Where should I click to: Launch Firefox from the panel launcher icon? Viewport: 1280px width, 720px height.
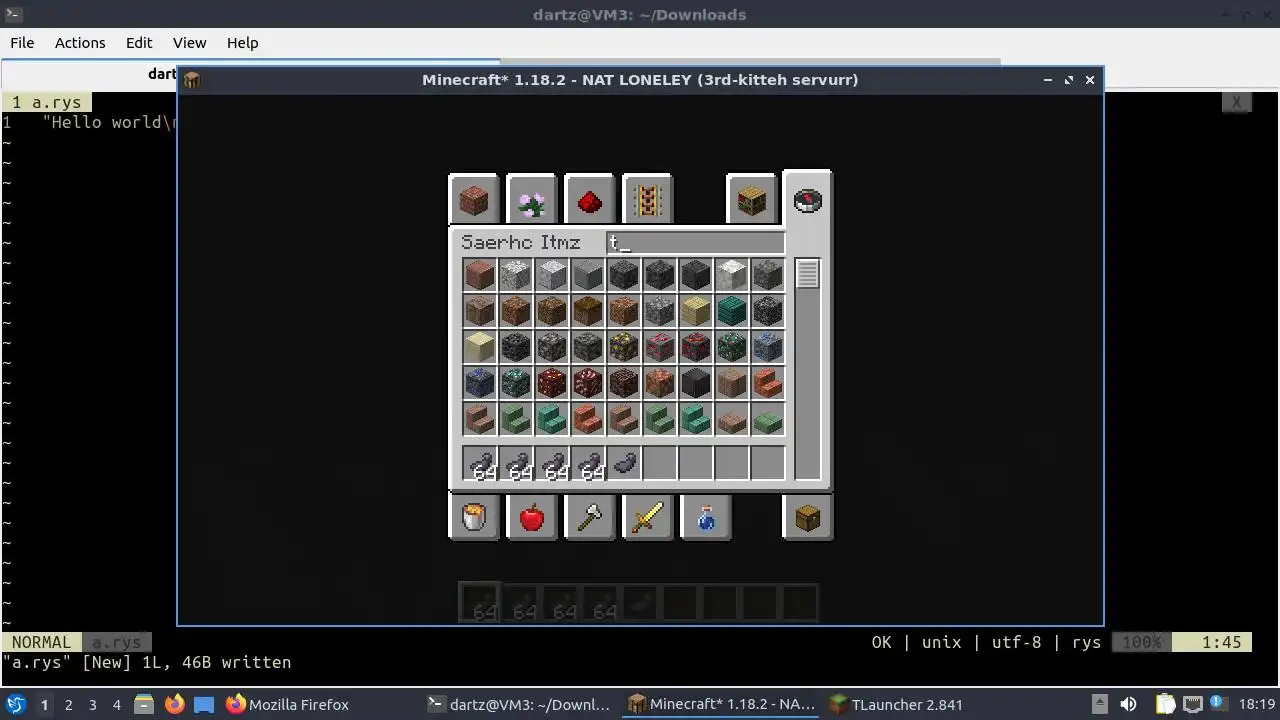(x=174, y=704)
